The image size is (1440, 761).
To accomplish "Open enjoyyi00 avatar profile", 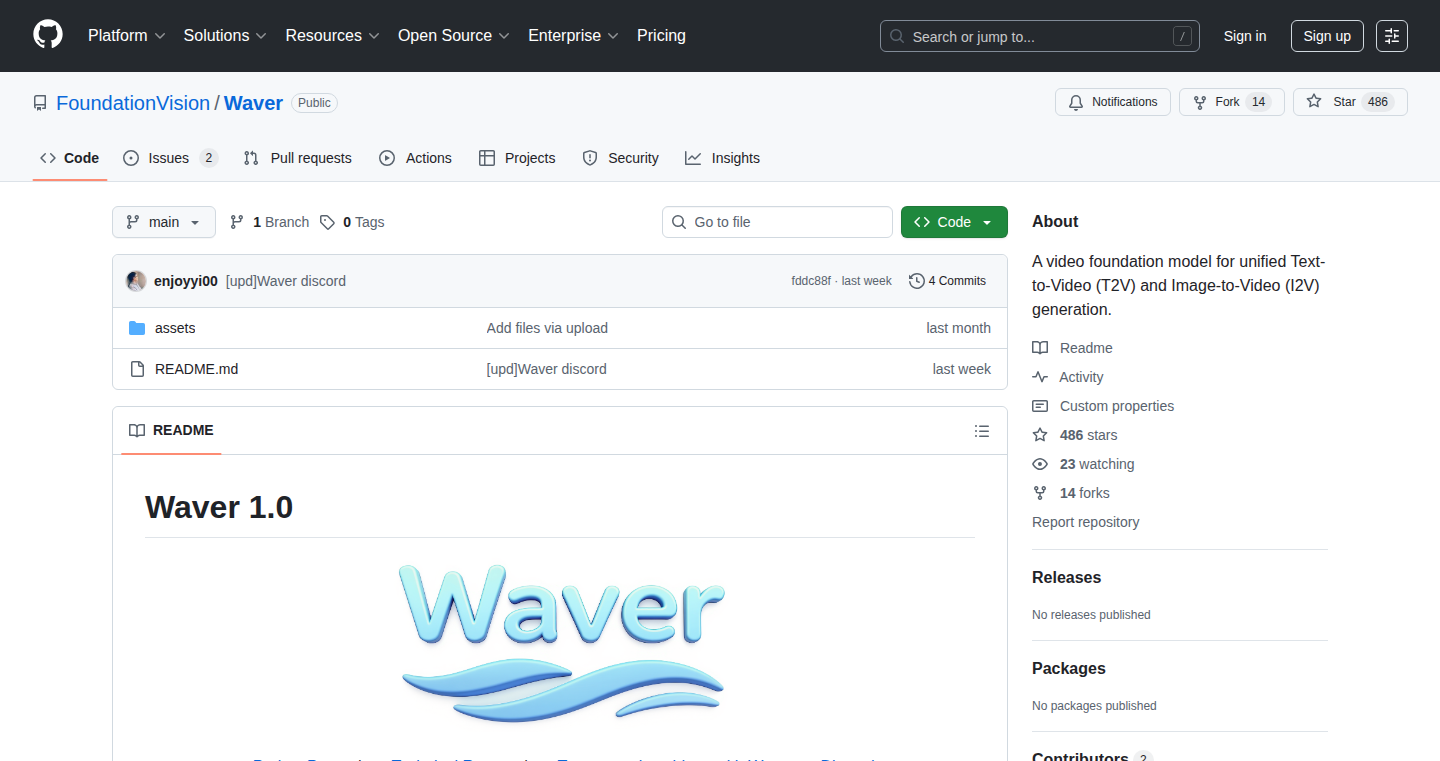I will (136, 281).
